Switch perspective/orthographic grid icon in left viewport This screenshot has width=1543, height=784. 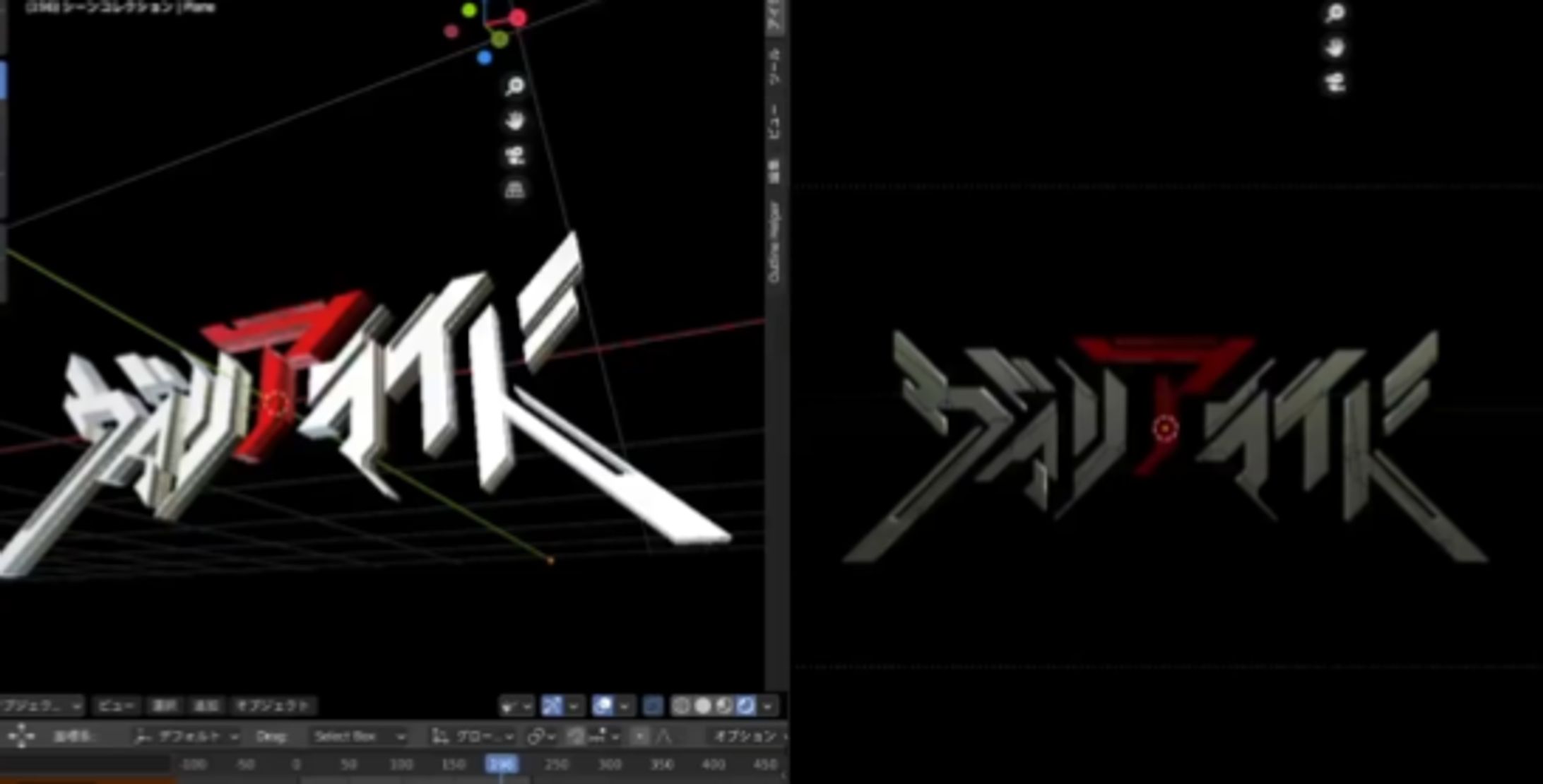pos(515,189)
